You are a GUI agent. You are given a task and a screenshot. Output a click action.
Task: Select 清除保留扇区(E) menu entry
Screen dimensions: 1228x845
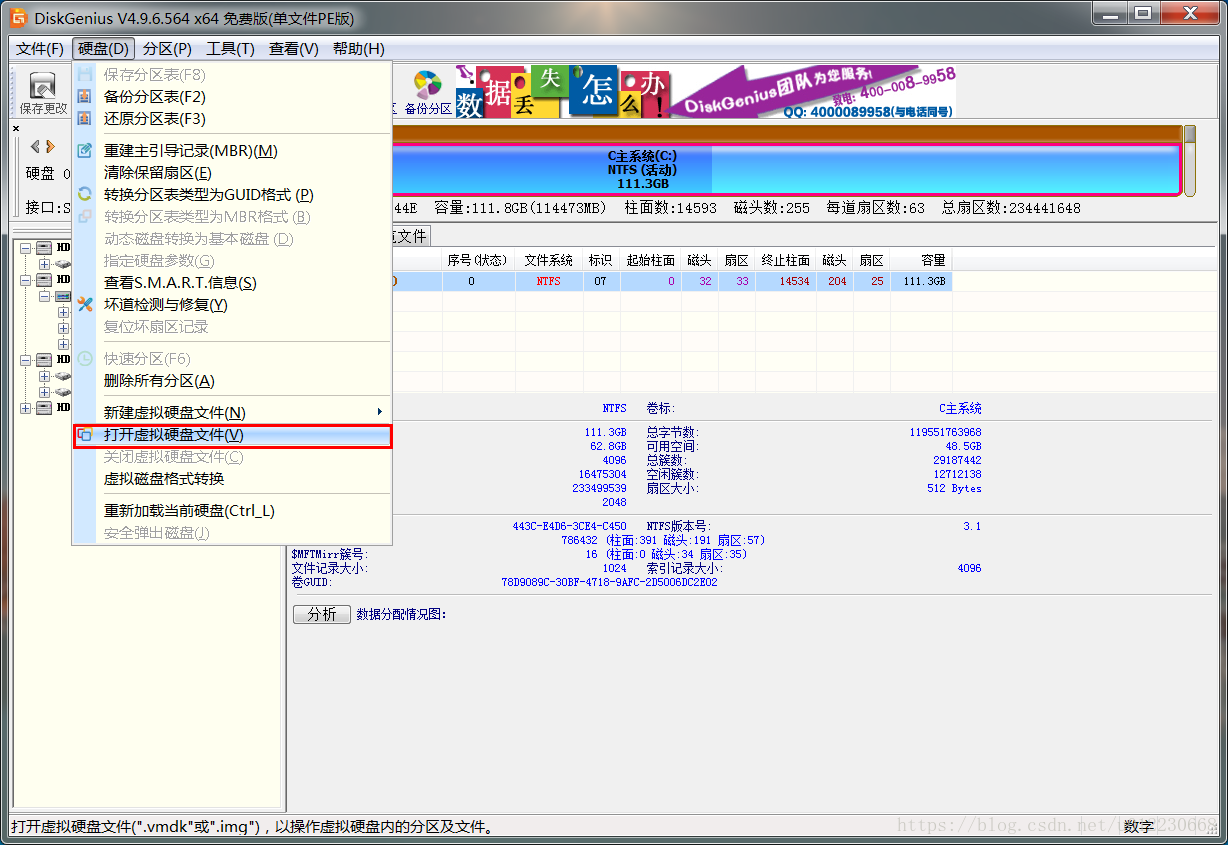coord(232,173)
